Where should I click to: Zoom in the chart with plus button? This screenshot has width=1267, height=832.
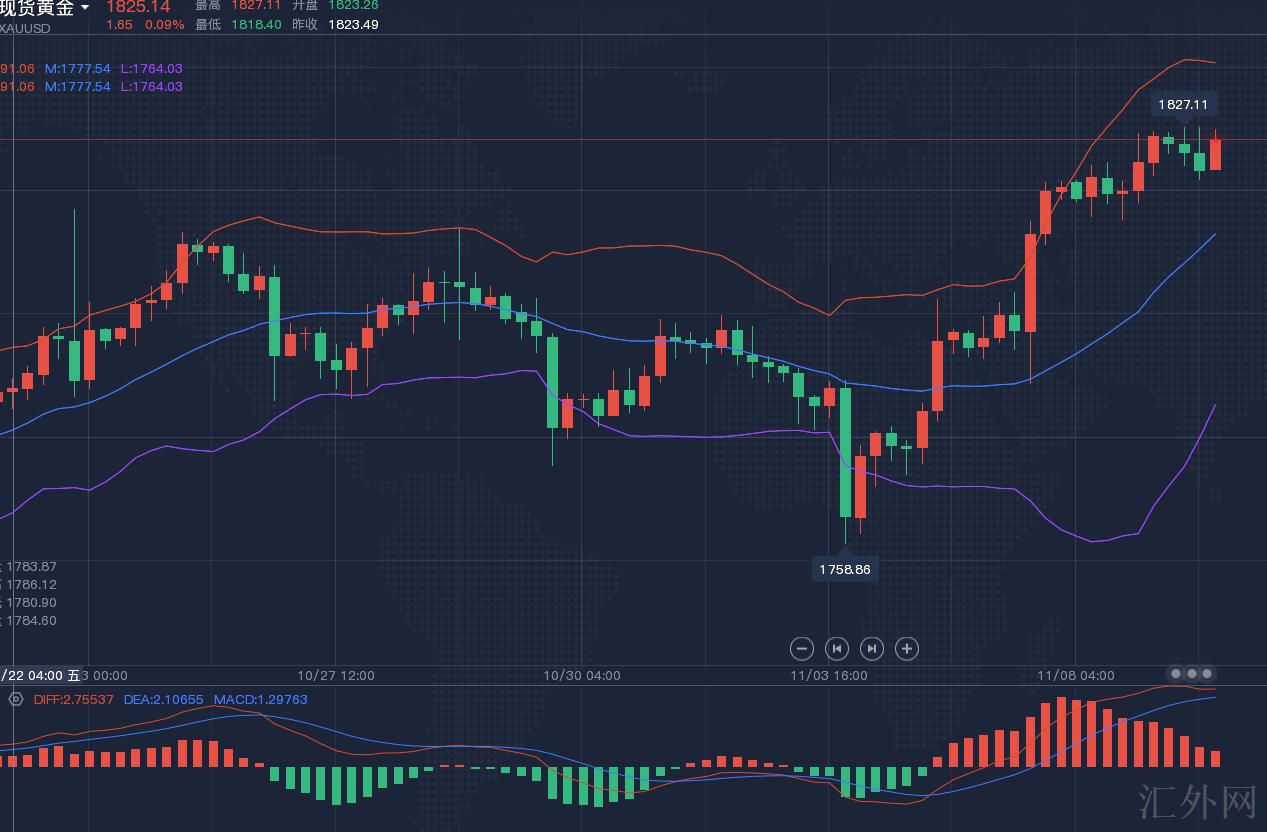coord(906,649)
